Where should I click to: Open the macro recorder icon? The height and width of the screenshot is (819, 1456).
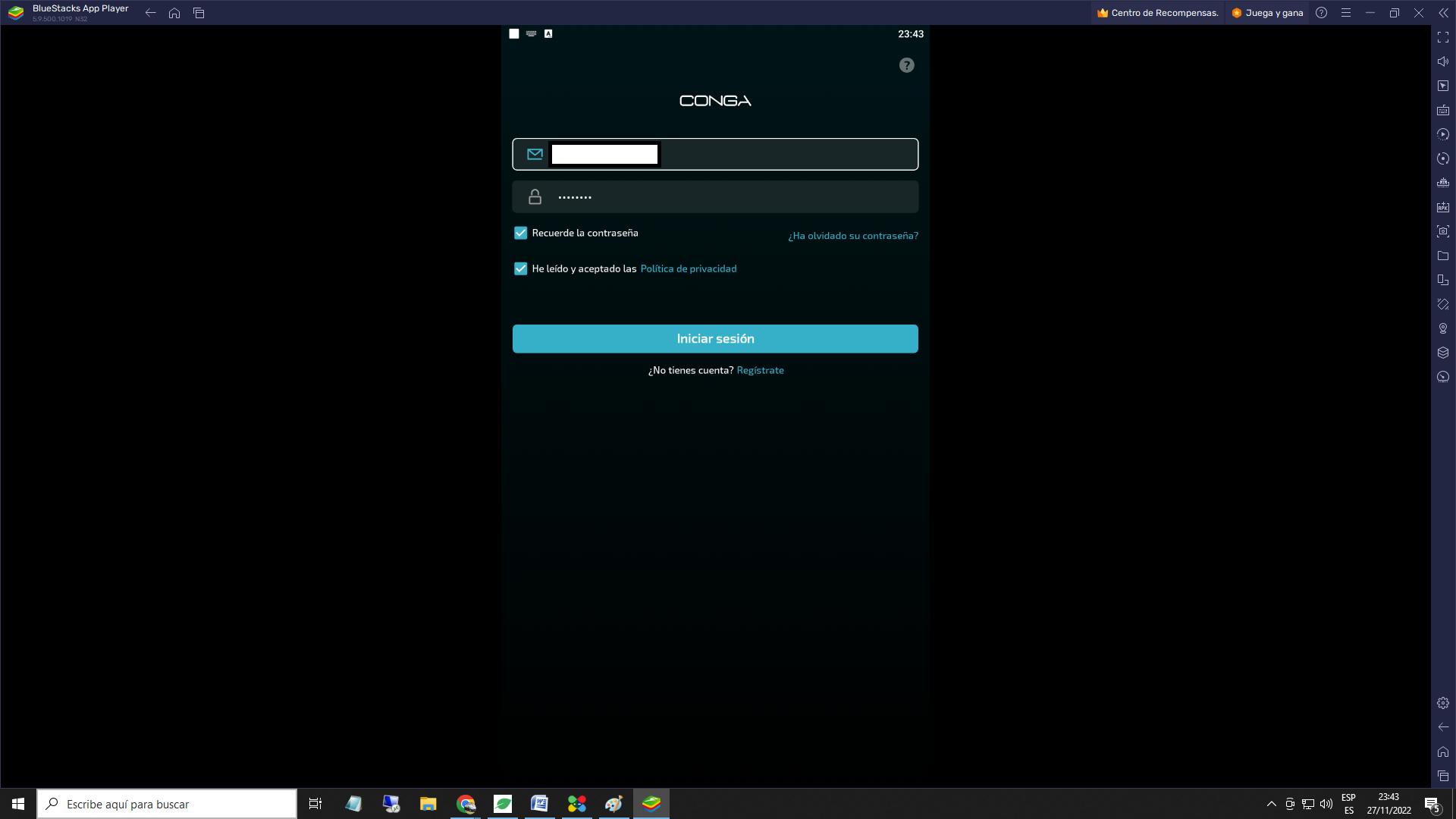[1443, 134]
